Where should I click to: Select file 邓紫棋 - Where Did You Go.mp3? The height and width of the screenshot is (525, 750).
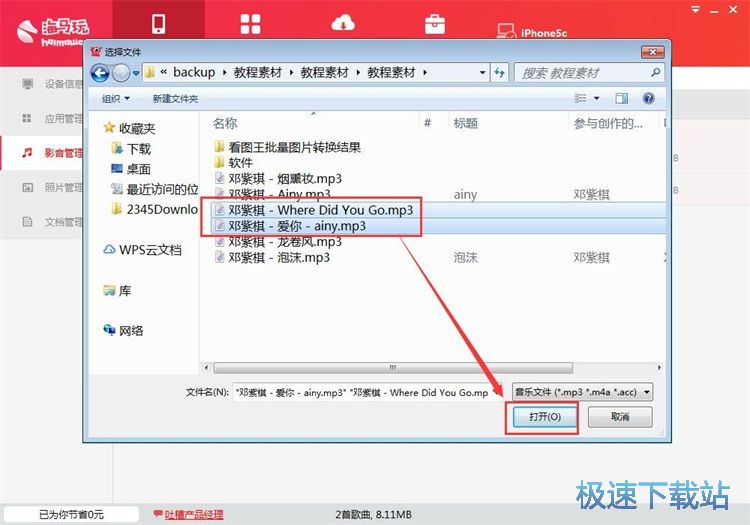click(x=313, y=210)
